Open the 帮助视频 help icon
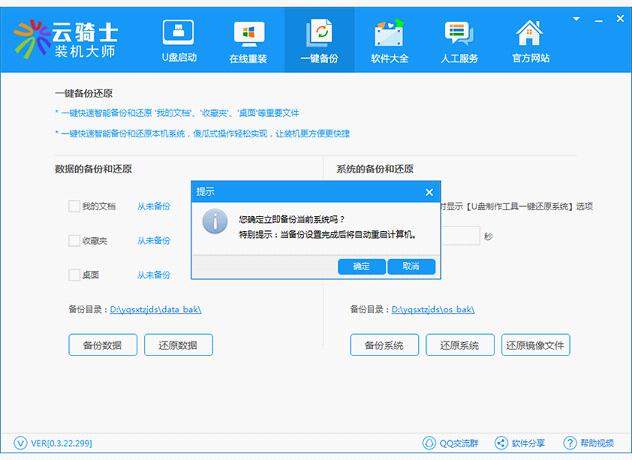Viewport: 632px width, 460px height. pyautogui.click(x=570, y=443)
